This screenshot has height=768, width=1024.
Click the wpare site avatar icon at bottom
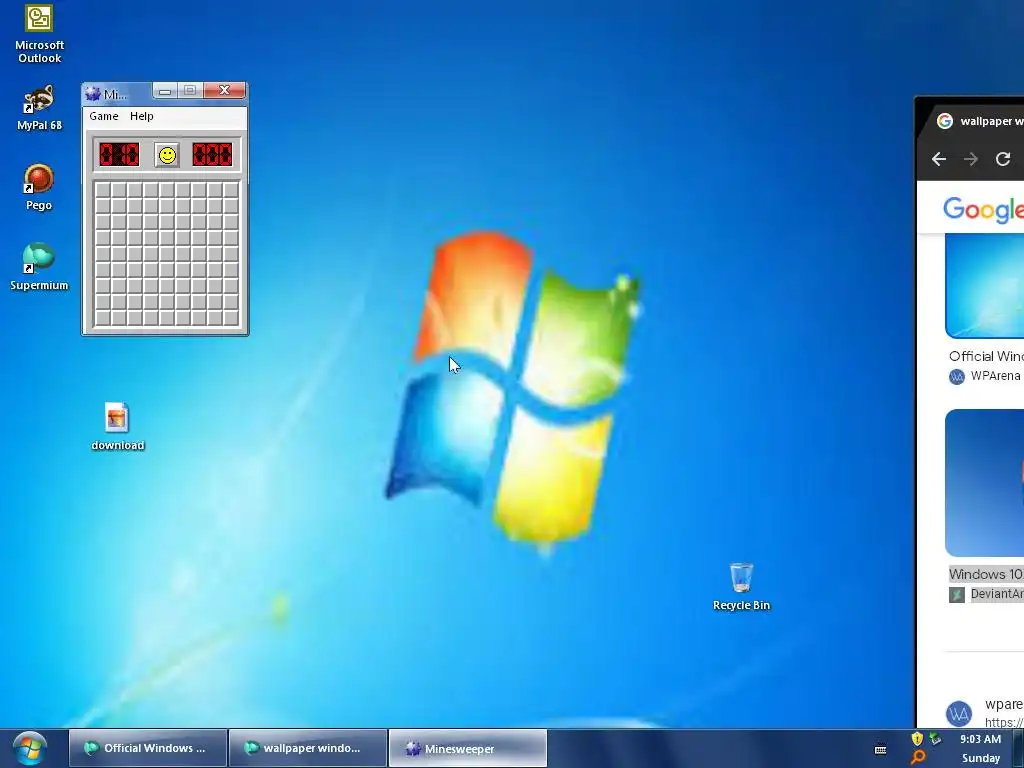[x=959, y=713]
